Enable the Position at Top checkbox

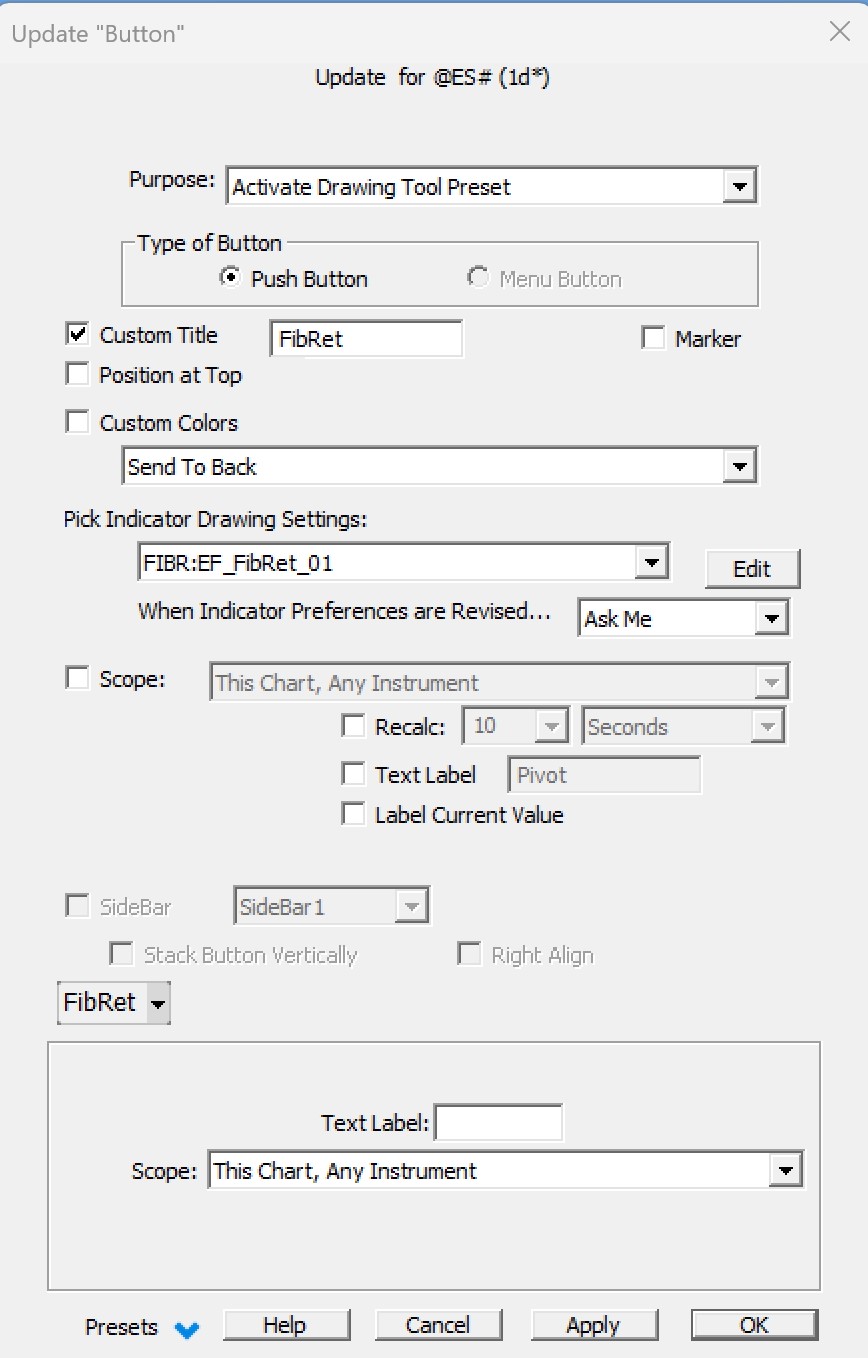coord(77,375)
